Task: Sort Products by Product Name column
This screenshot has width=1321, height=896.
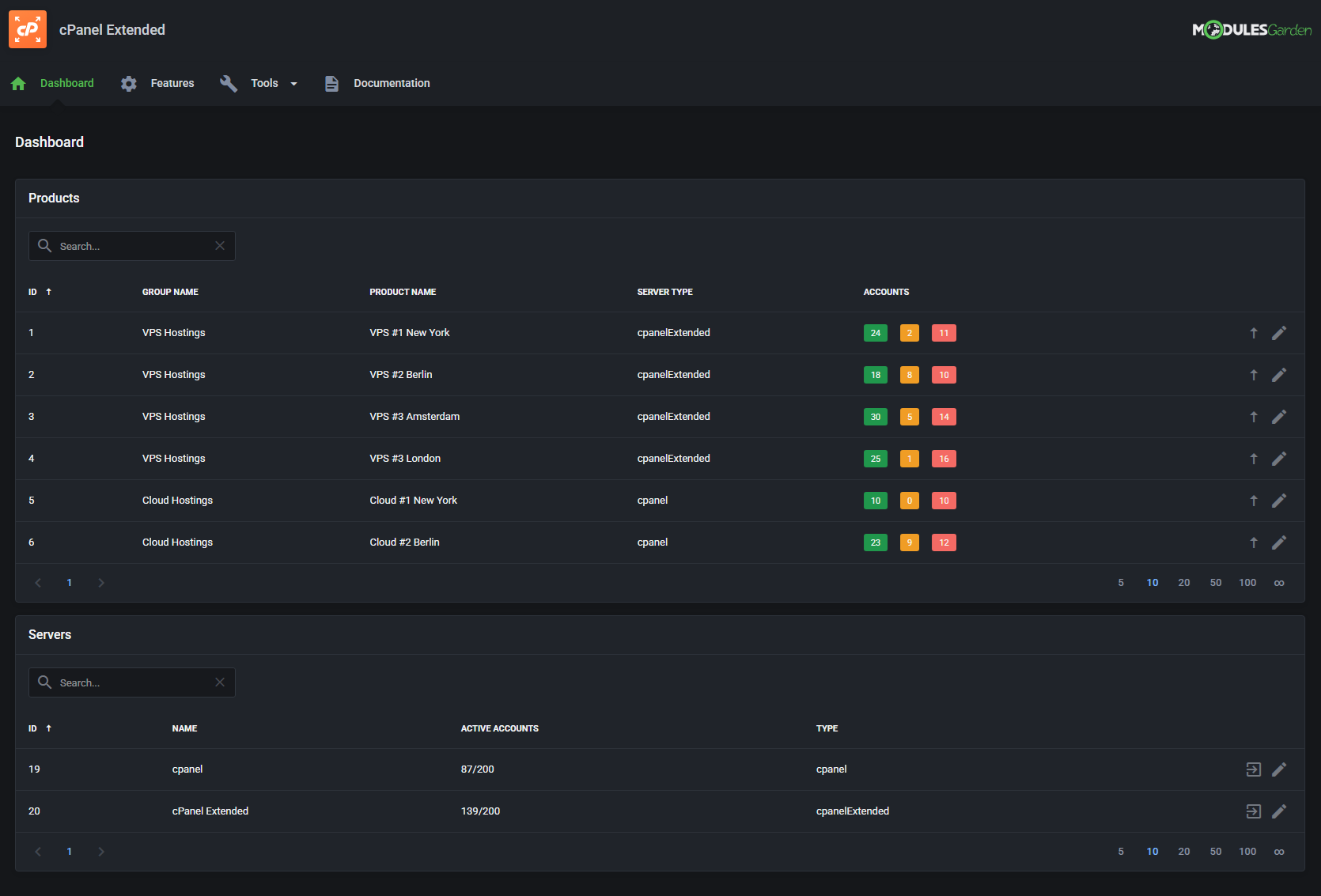Action: [403, 292]
